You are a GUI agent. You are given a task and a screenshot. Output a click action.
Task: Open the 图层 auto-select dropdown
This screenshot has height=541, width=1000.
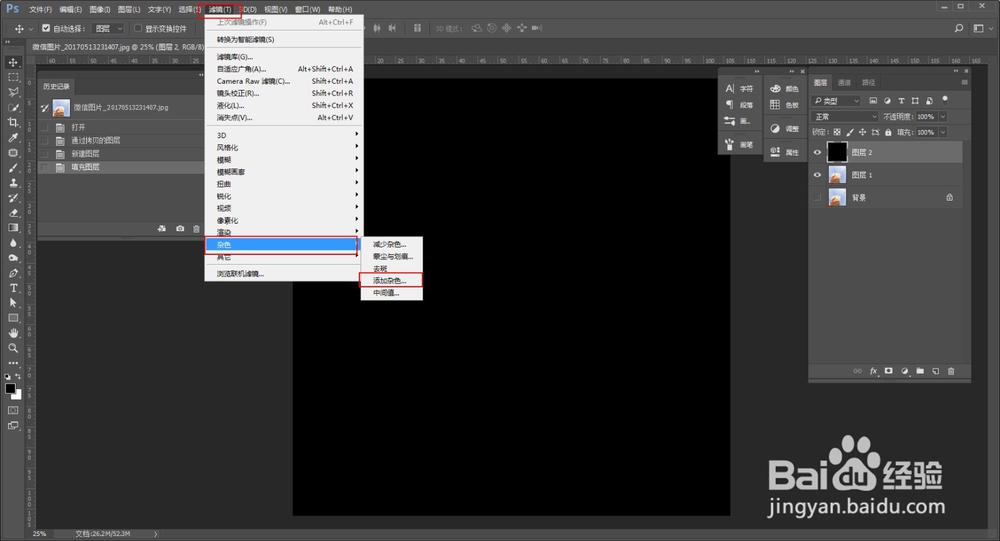point(108,28)
